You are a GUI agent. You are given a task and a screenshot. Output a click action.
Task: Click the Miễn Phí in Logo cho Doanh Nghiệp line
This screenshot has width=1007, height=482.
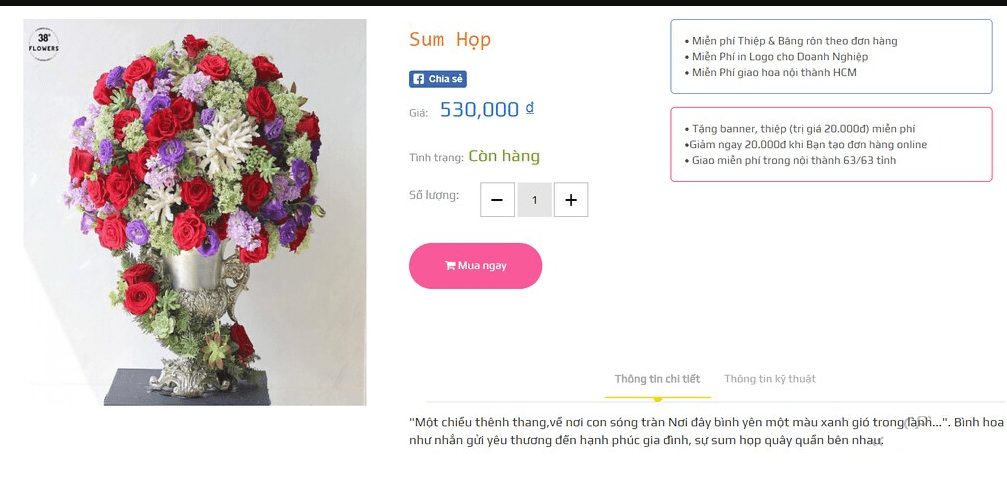coord(776,56)
